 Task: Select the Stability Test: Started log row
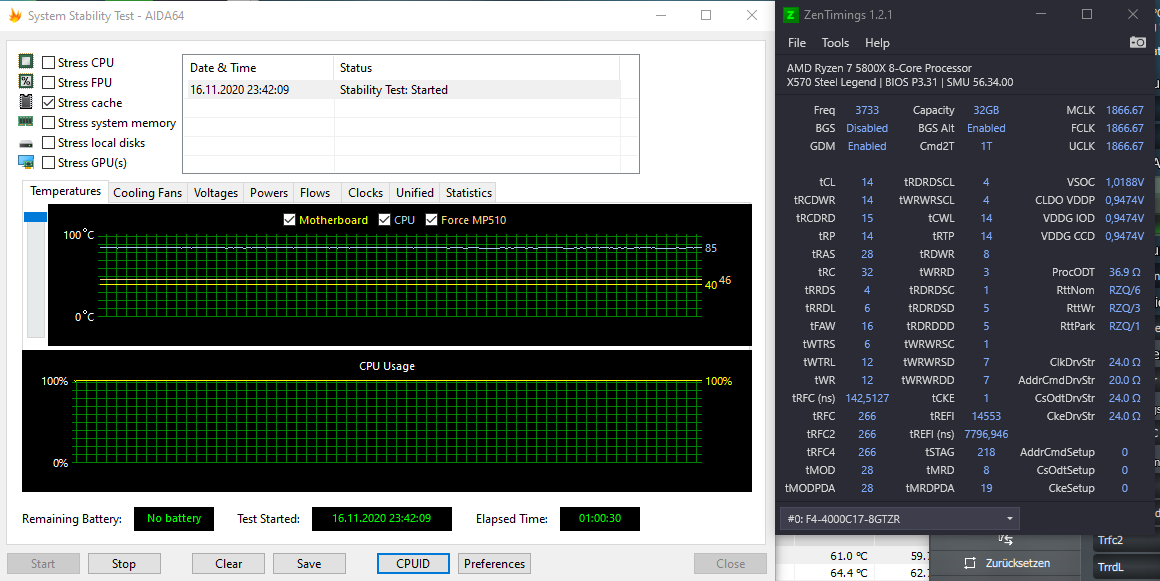[404, 90]
